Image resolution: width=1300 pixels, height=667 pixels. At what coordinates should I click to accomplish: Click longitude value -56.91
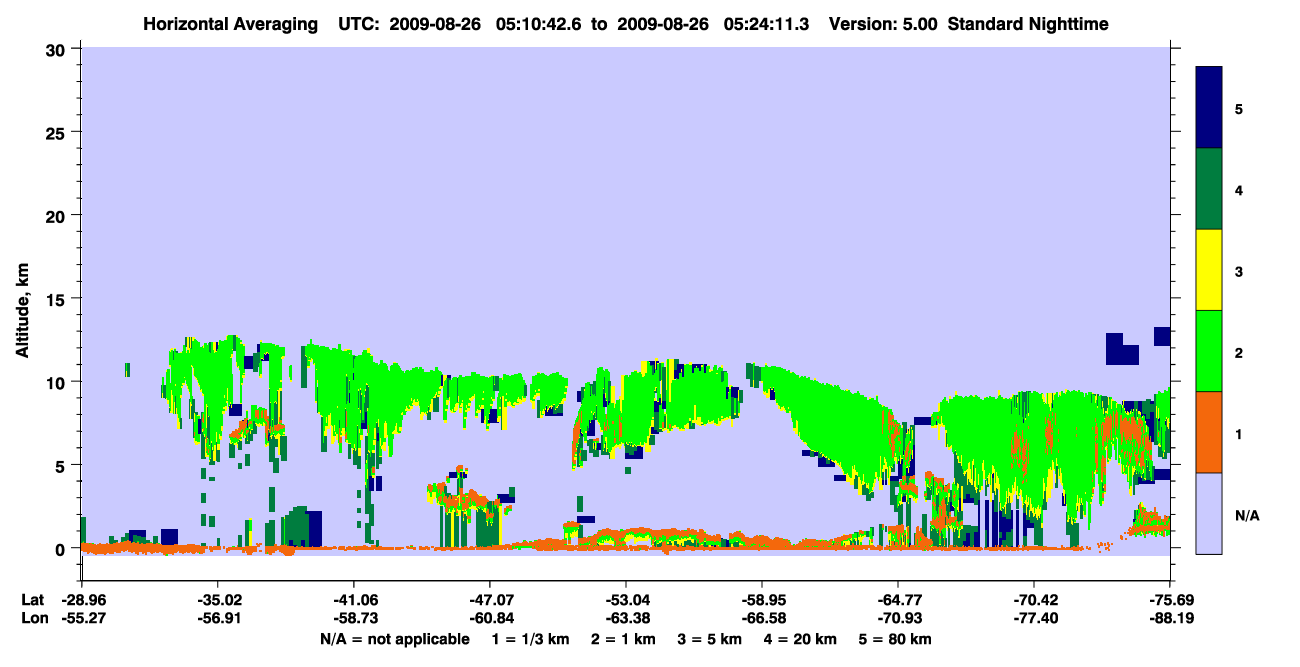[x=217, y=619]
